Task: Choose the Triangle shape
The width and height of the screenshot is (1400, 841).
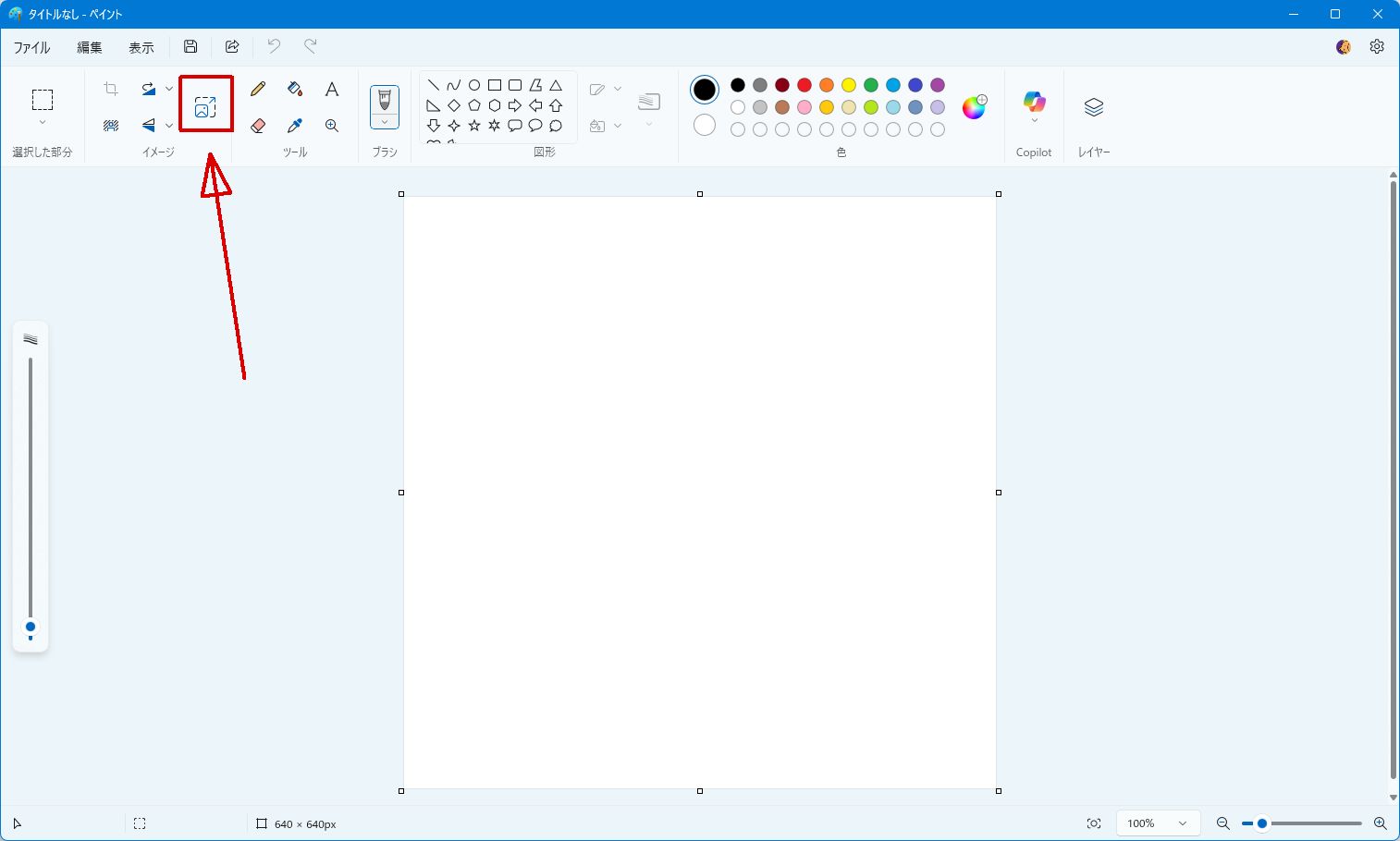Action: coord(556,85)
